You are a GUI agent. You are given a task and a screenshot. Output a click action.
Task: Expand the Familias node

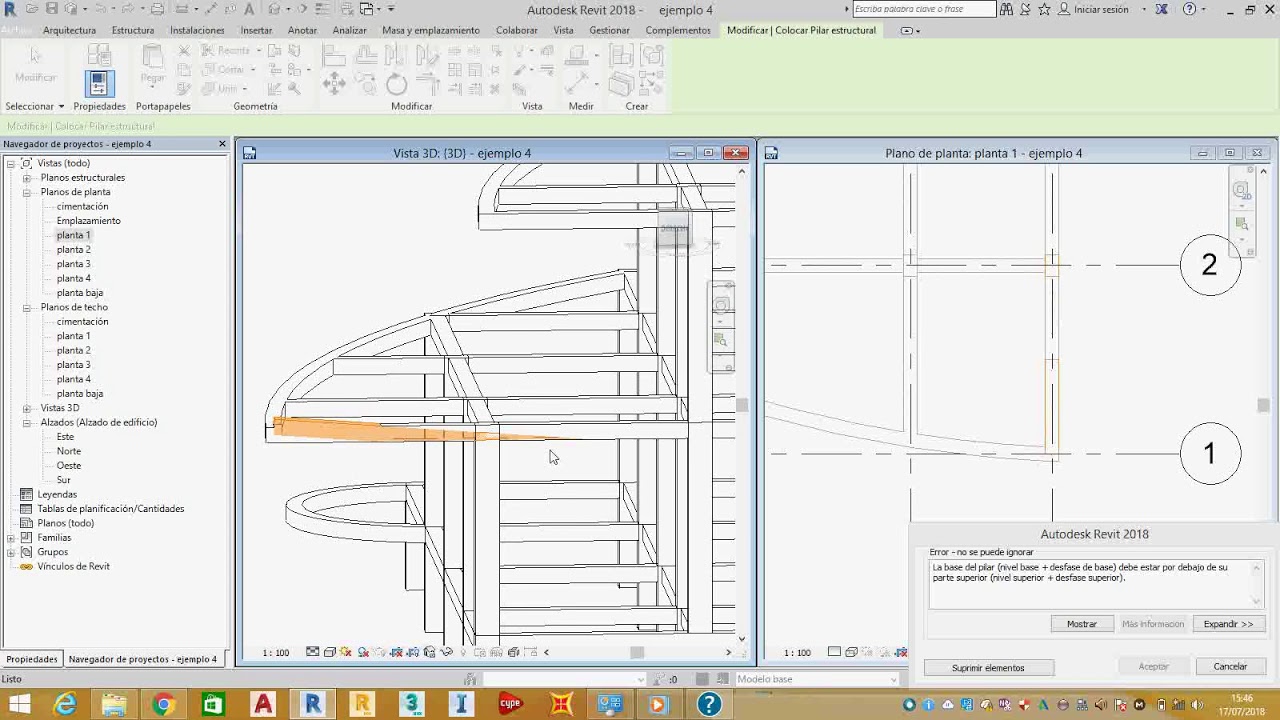tap(11, 538)
